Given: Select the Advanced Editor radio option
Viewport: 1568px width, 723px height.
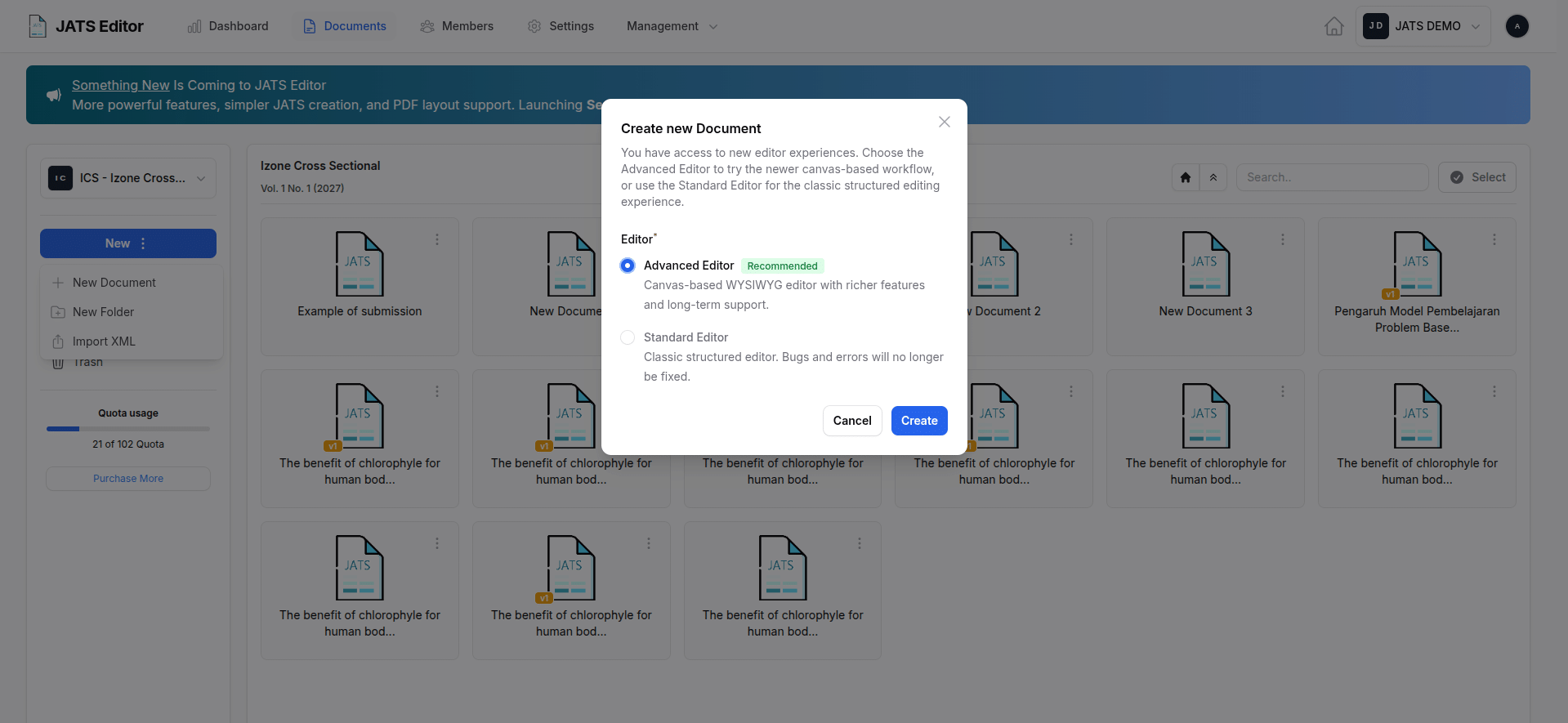Looking at the screenshot, I should [628, 266].
